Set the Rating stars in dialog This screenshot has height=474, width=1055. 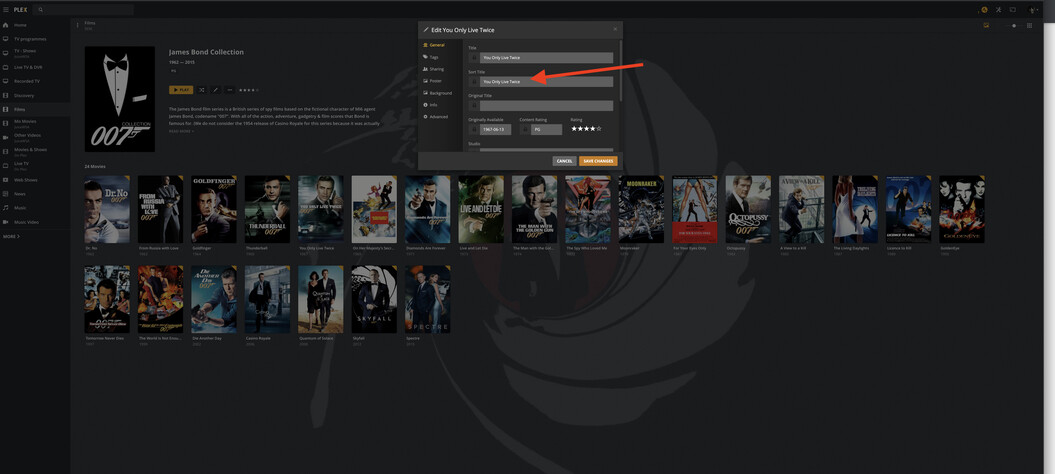(586, 129)
